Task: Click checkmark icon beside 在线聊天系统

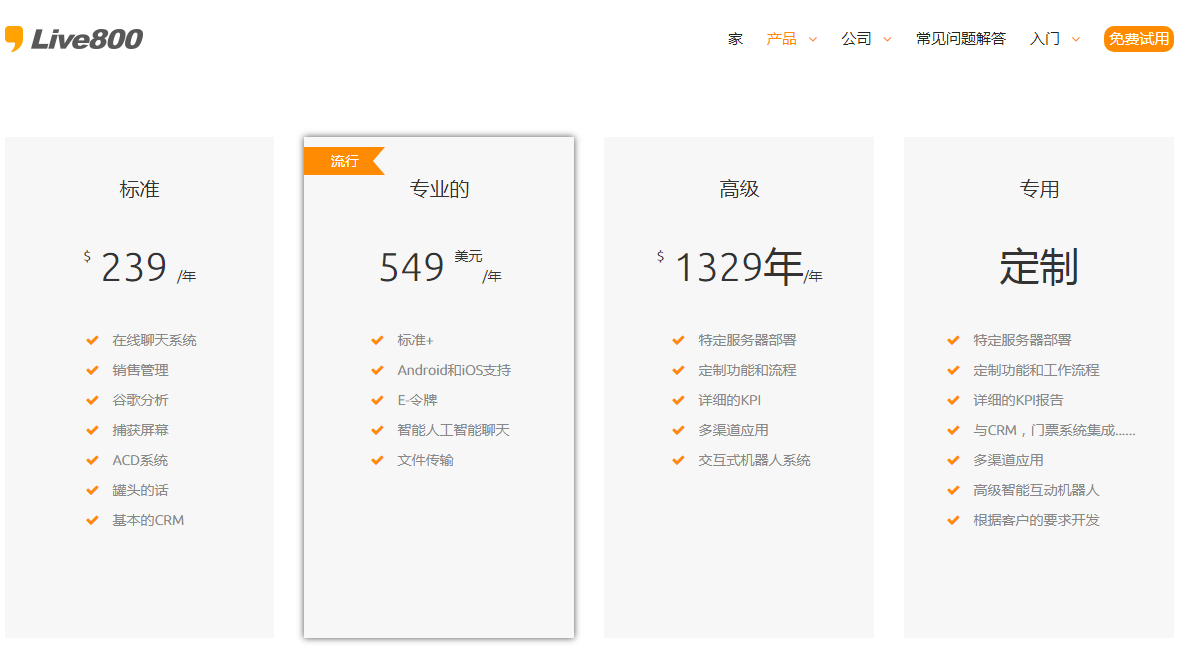Action: [92, 340]
